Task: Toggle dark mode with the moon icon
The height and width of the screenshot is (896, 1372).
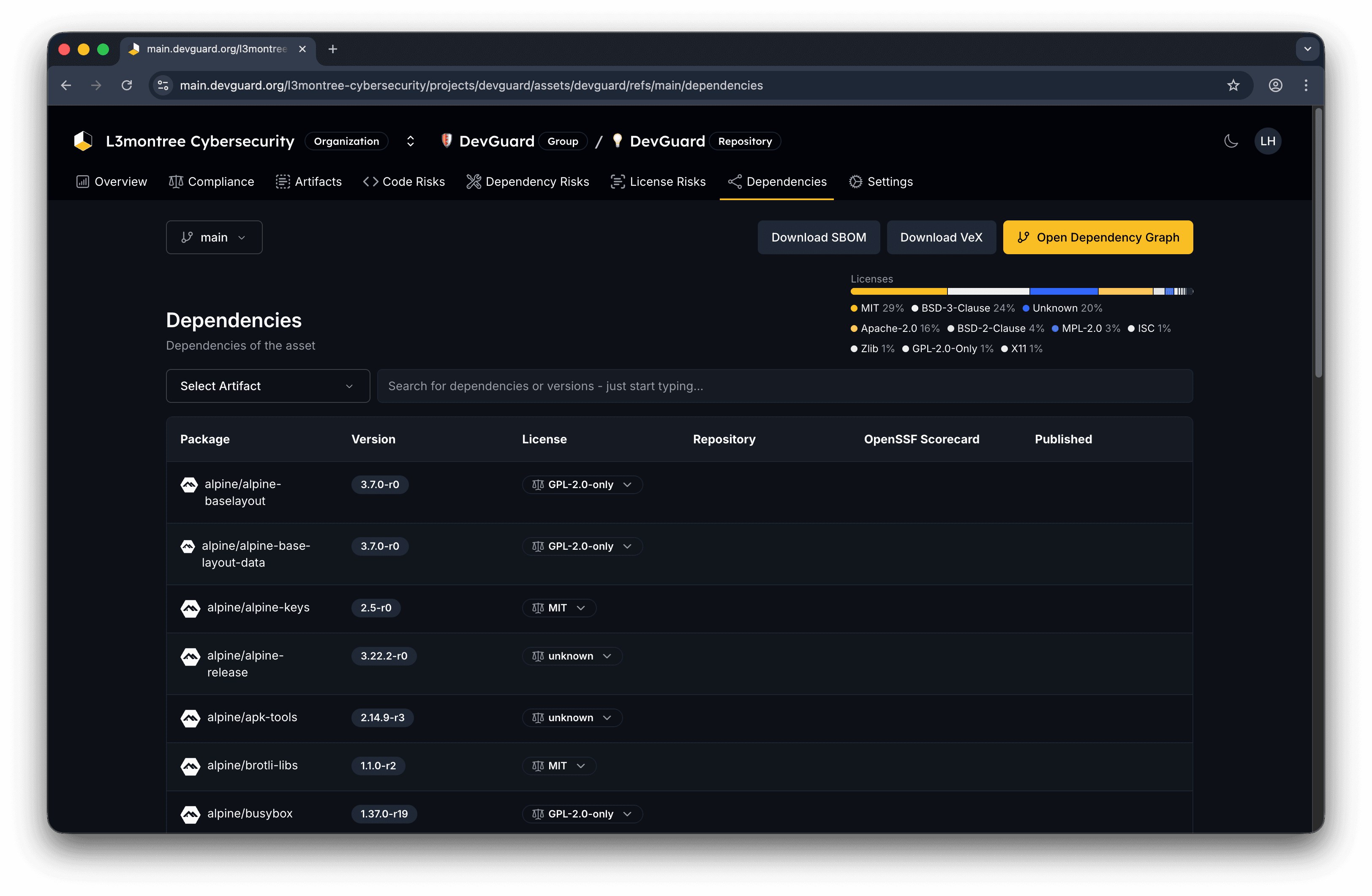Action: [1231, 141]
